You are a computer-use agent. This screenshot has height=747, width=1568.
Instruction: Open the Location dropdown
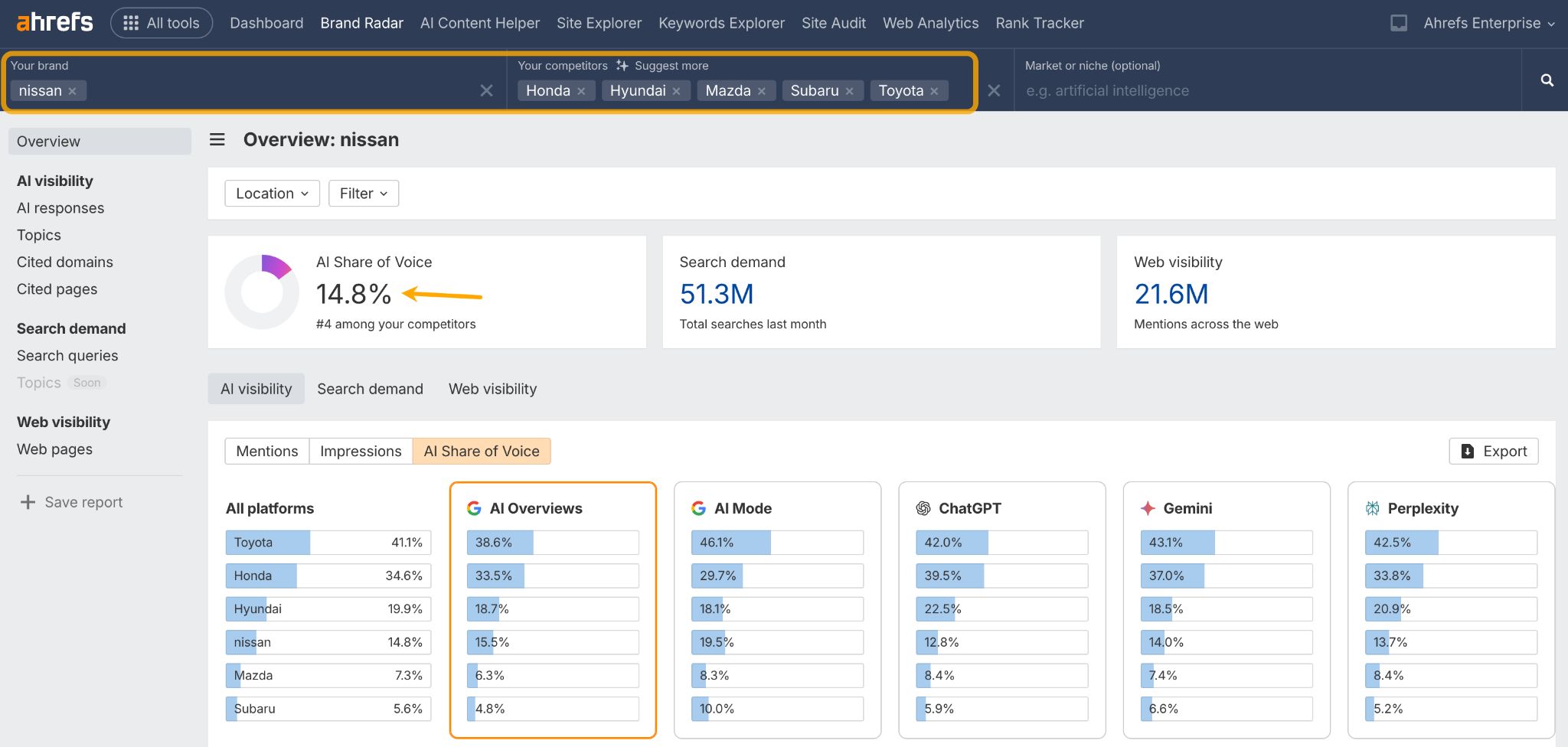click(x=271, y=193)
